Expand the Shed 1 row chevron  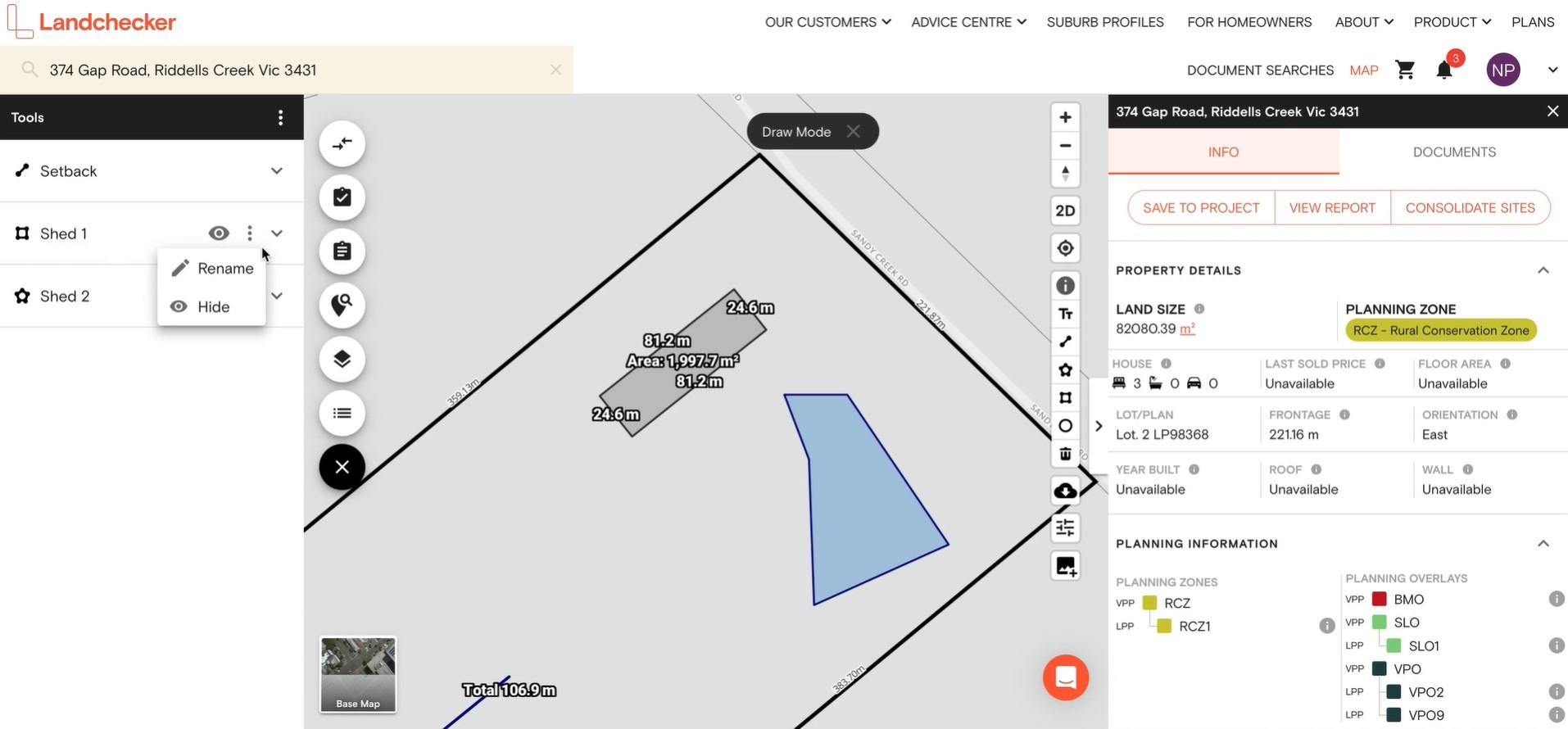(277, 233)
